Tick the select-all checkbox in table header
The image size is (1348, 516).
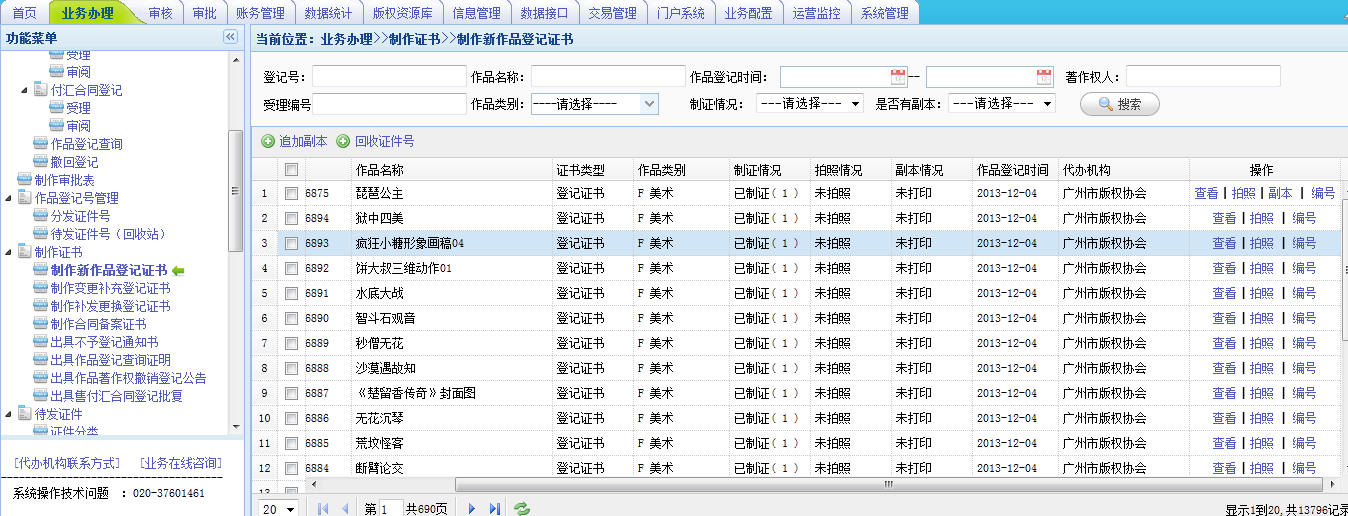click(291, 170)
